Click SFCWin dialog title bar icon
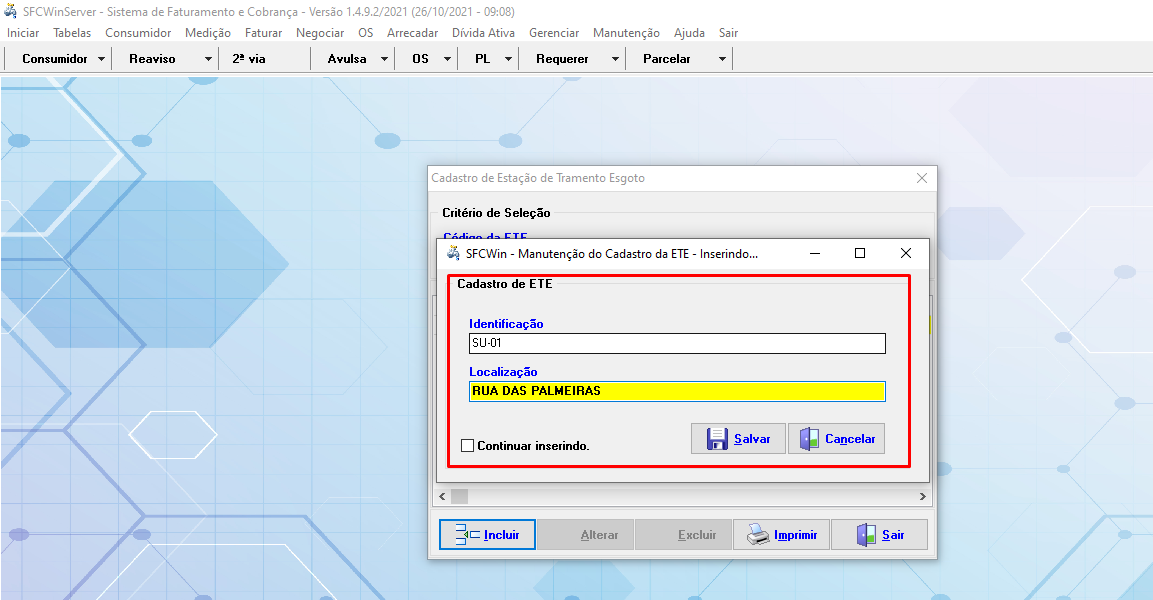 click(x=453, y=253)
